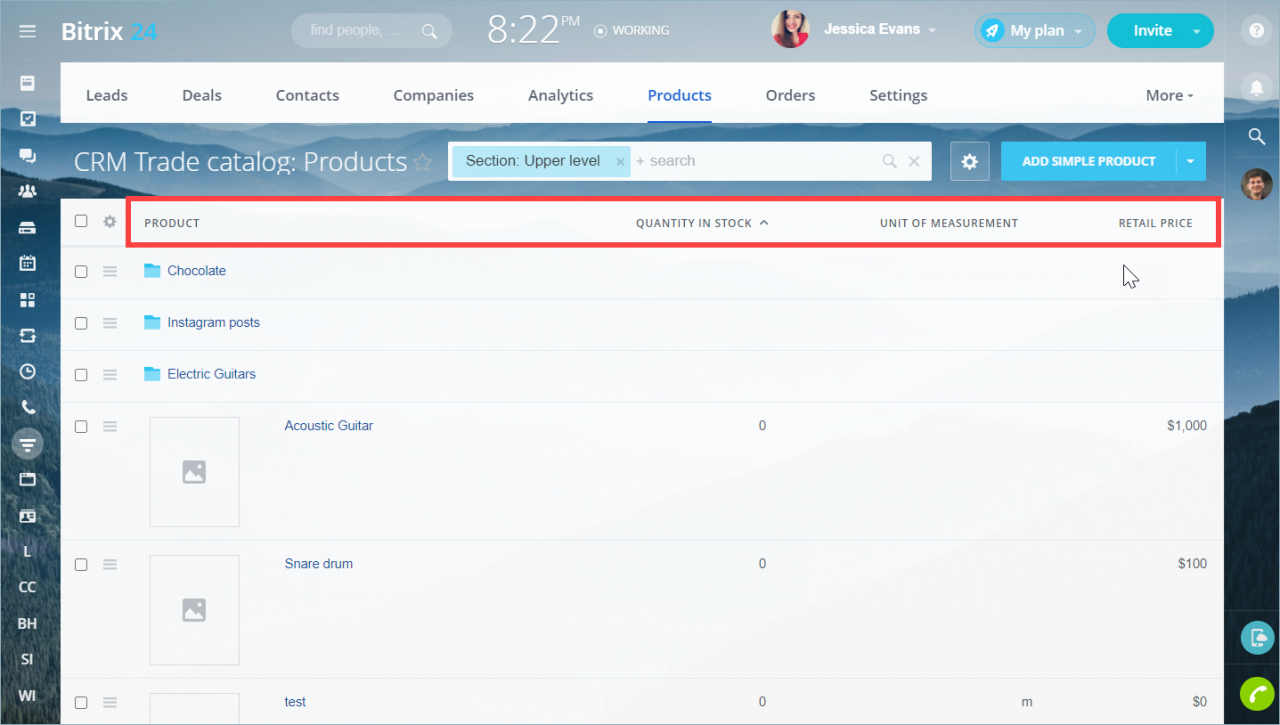
Task: Click the Jessica Evans profile avatar
Action: tap(790, 30)
